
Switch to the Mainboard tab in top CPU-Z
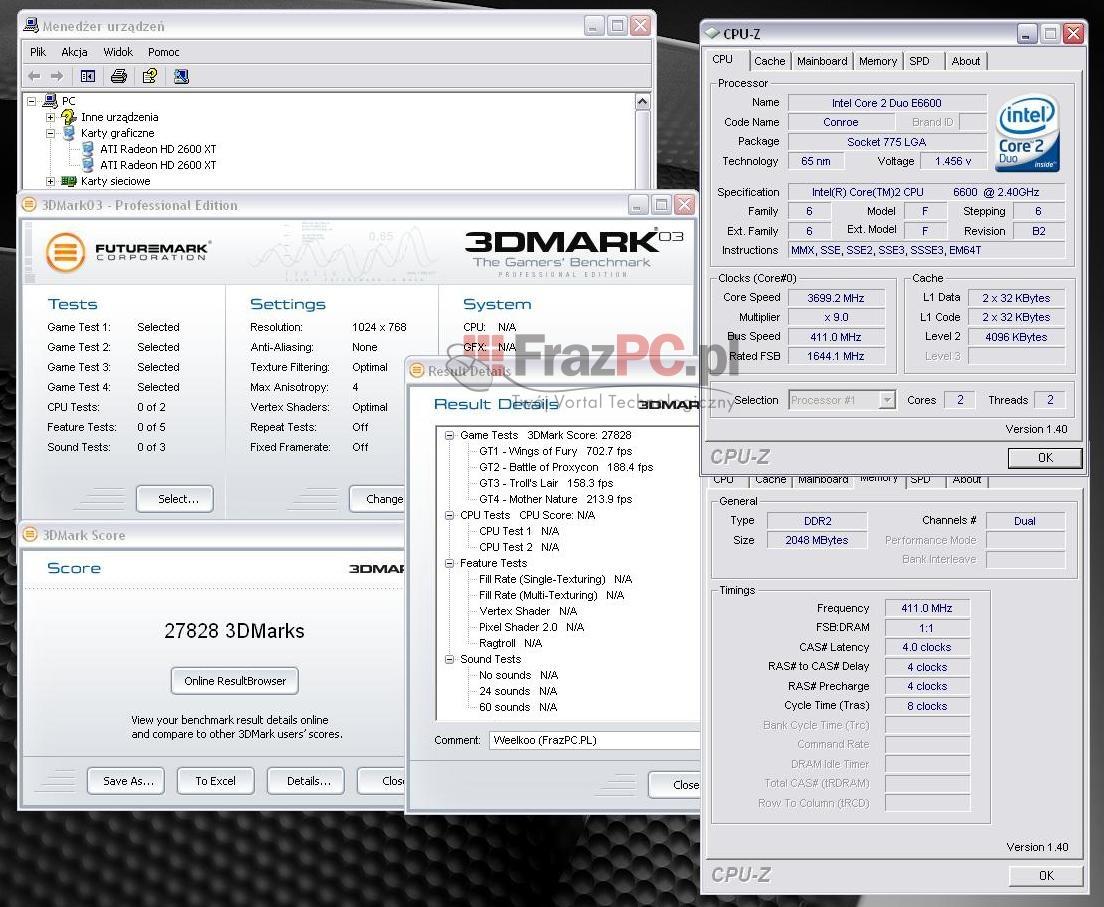point(822,61)
